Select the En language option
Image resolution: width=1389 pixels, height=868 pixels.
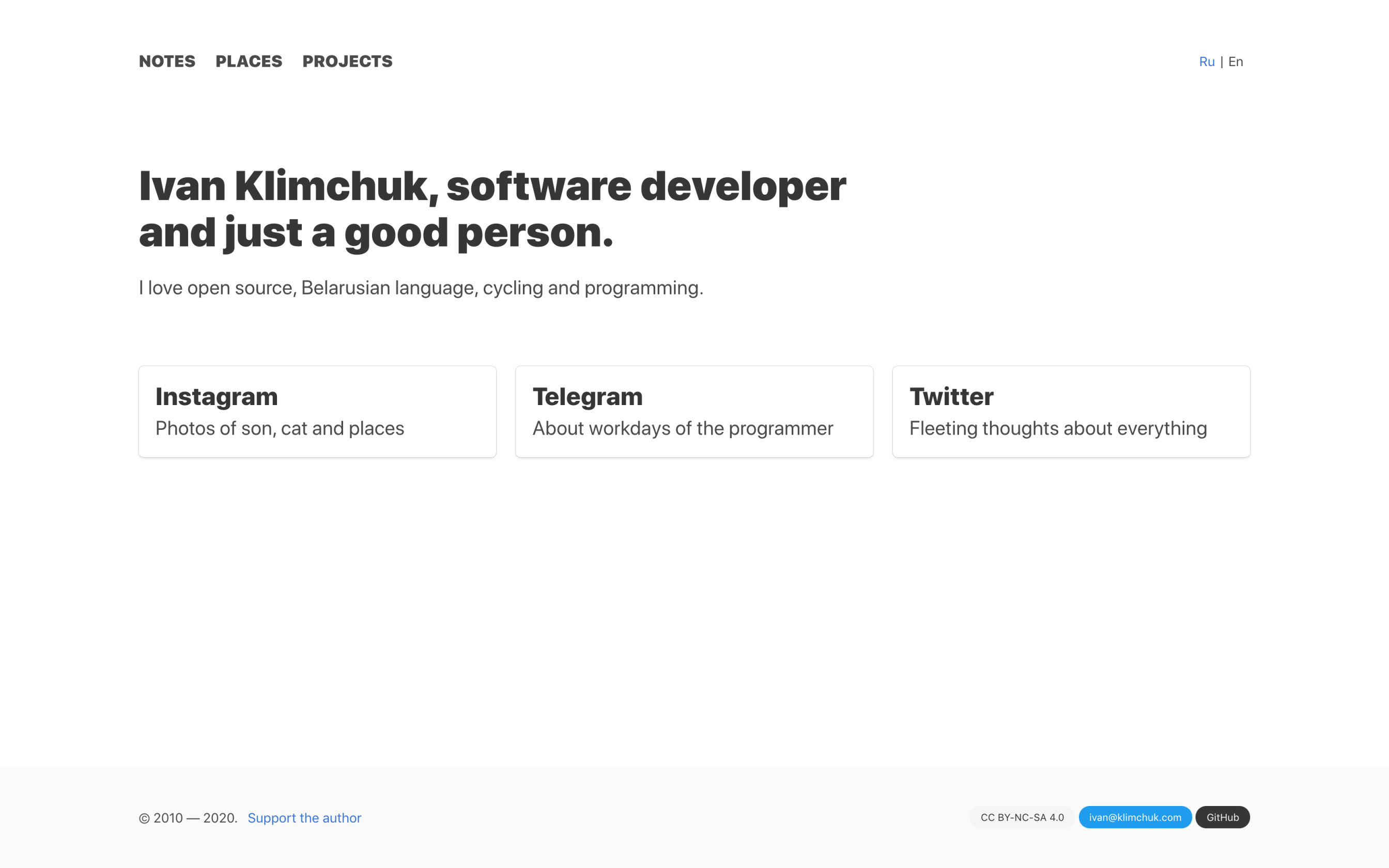pos(1235,61)
